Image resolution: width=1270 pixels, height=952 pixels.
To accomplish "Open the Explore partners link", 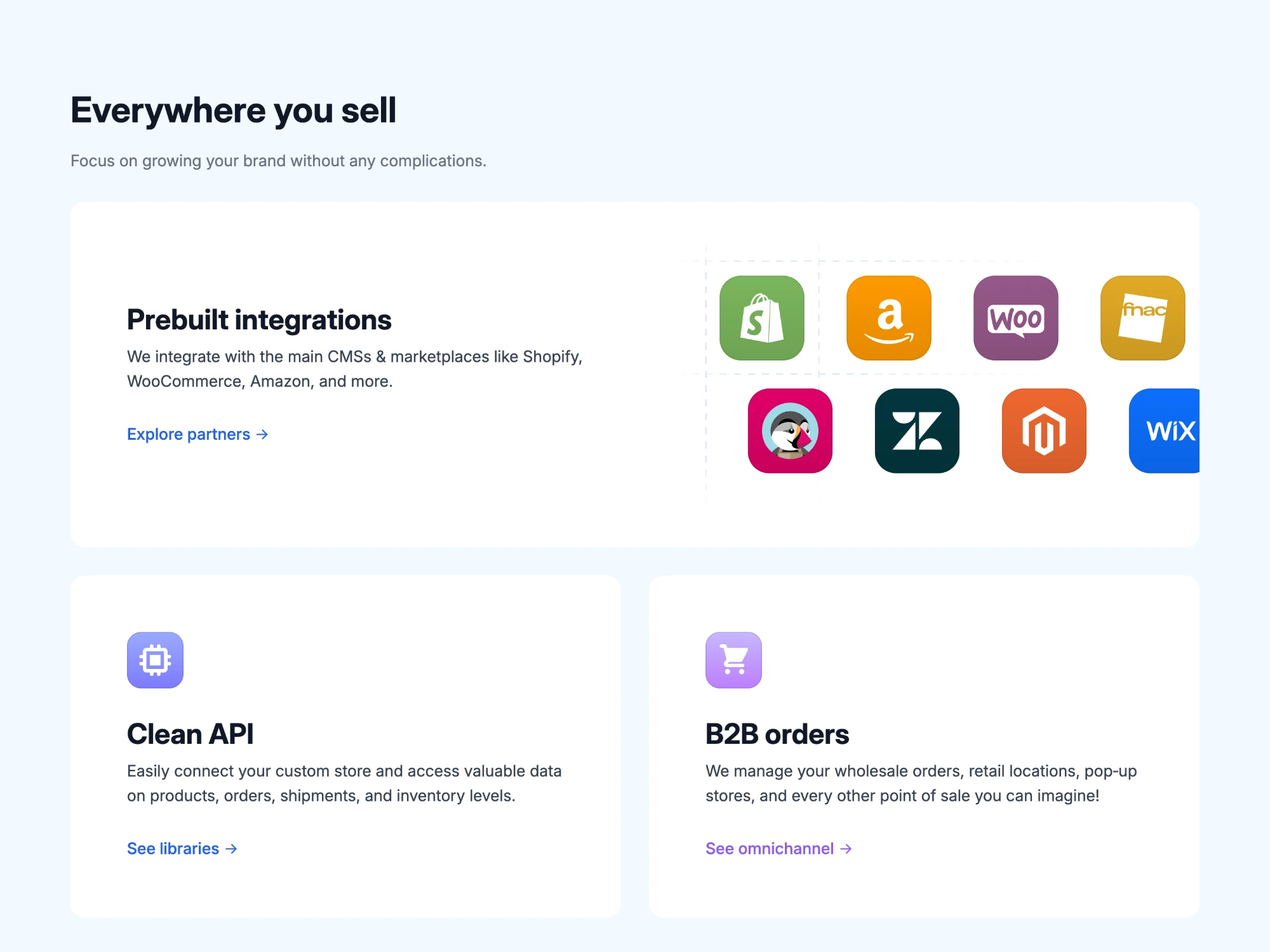I will (x=197, y=434).
